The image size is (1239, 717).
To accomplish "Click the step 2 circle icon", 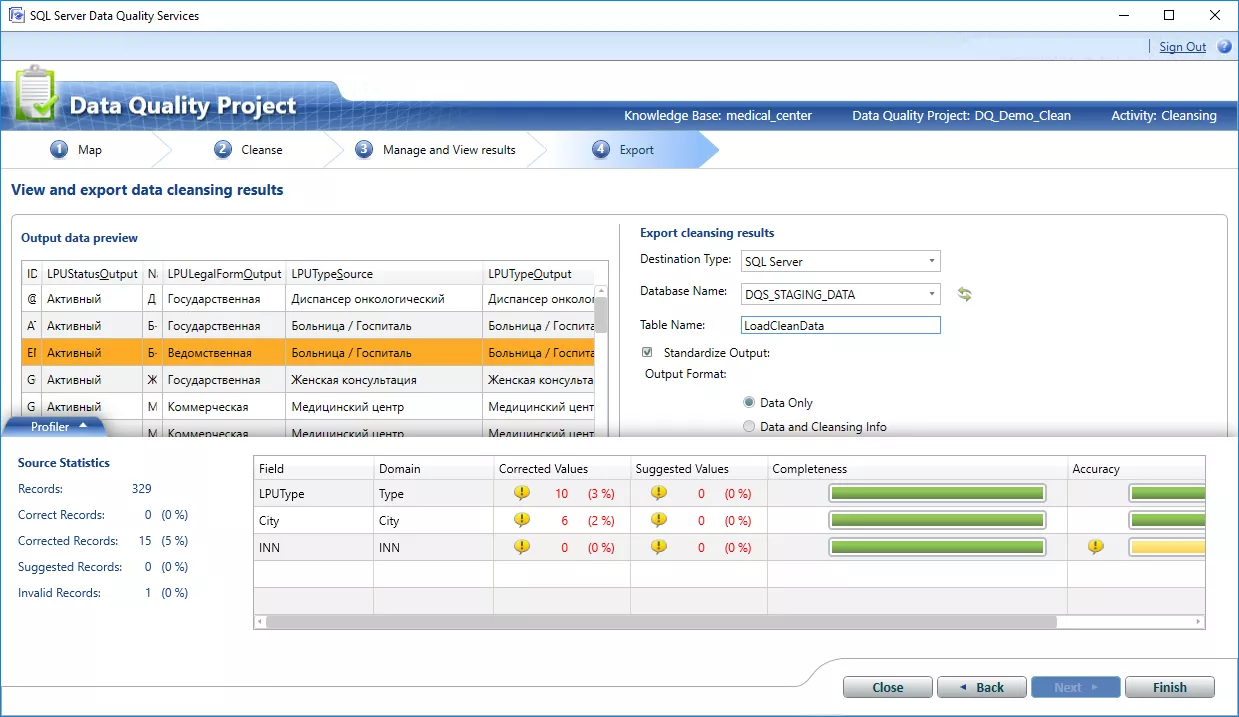I will 223,150.
